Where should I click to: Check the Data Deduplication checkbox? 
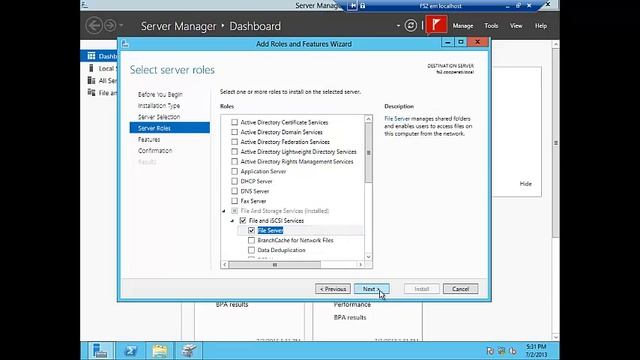[x=251, y=250]
